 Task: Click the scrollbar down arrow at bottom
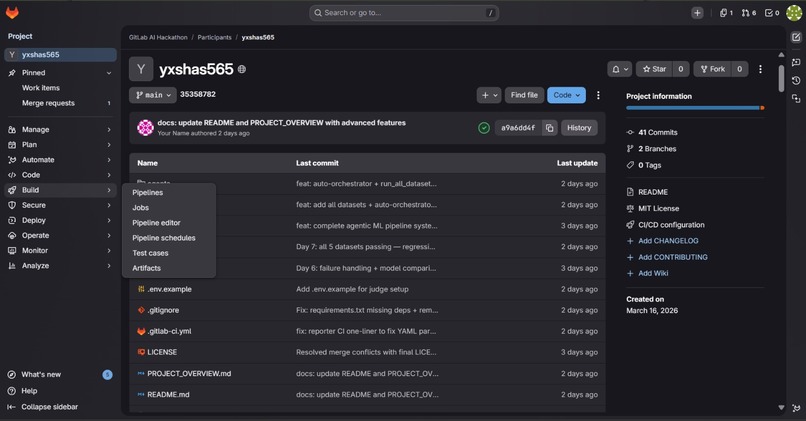pos(781,408)
